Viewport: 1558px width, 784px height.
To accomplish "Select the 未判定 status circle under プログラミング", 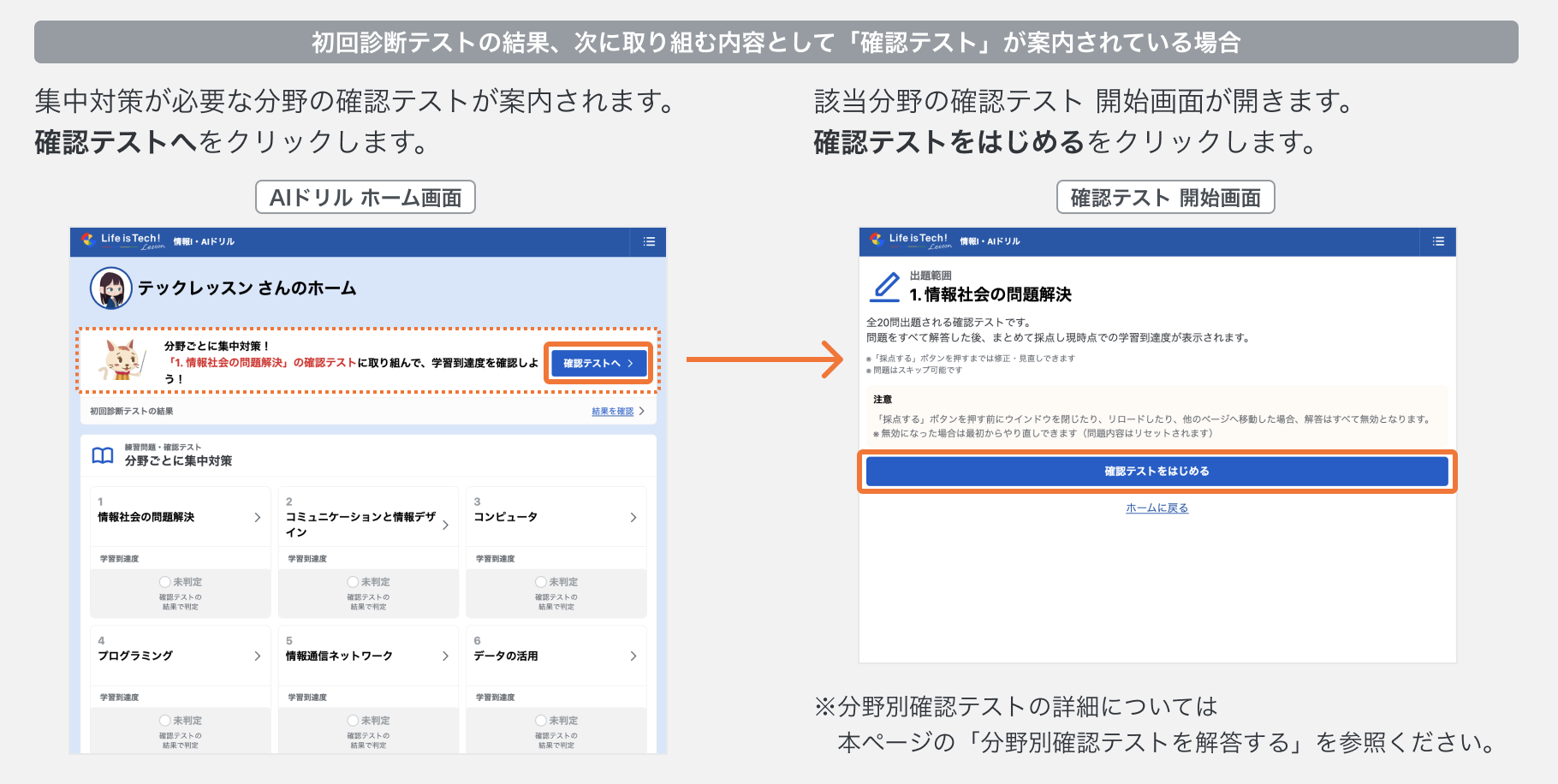I will [x=165, y=721].
